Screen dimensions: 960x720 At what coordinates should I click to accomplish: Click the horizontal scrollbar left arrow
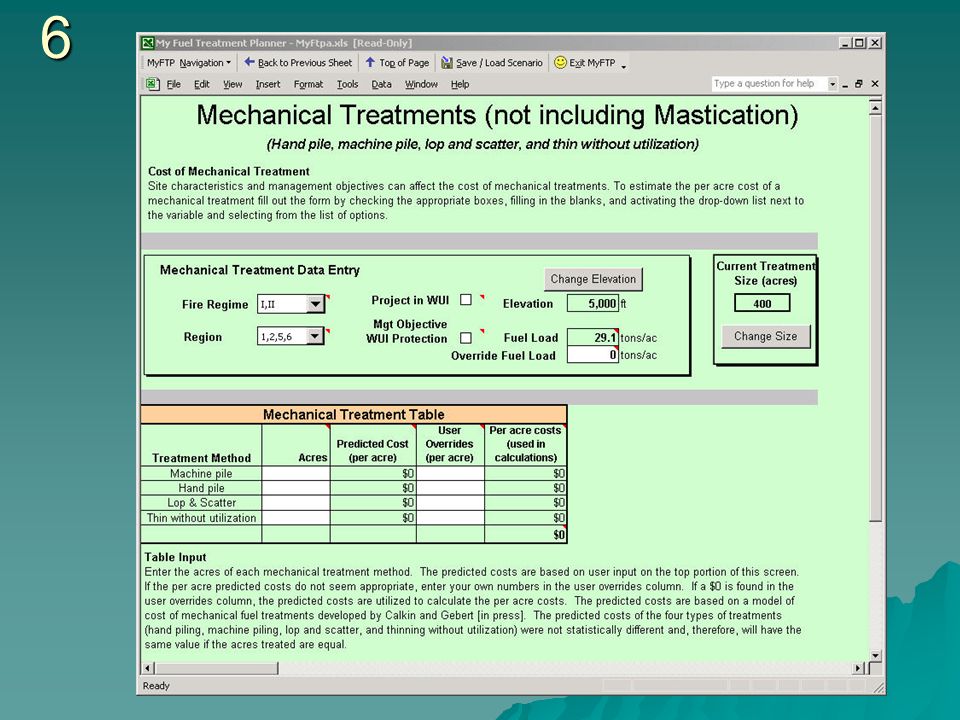148,668
